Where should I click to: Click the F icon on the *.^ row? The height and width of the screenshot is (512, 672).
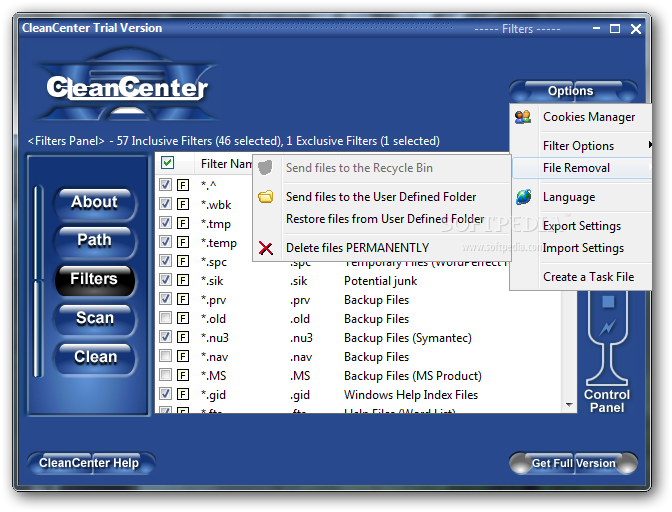click(x=183, y=185)
